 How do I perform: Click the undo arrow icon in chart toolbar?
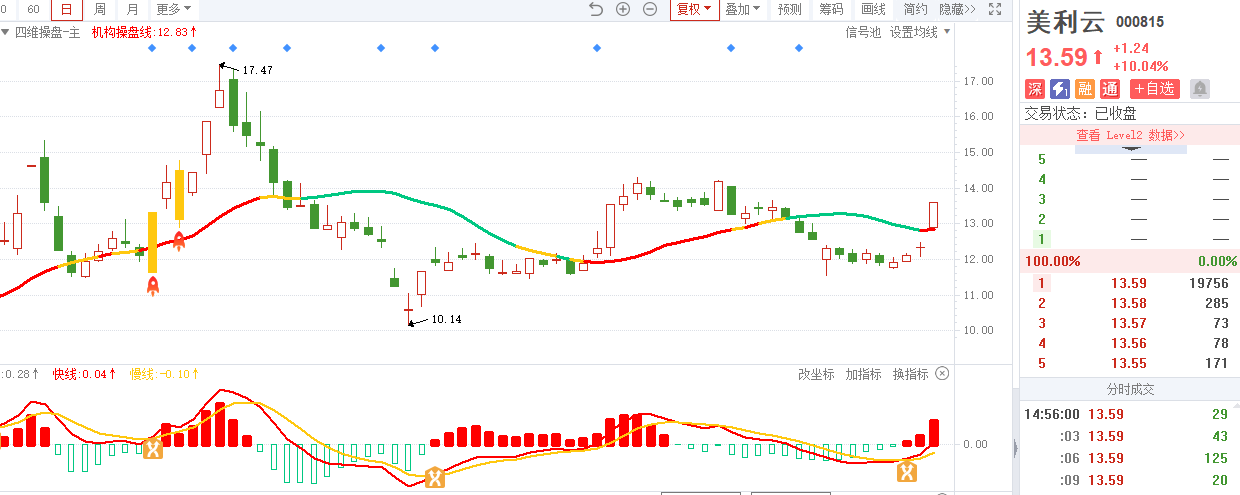tap(597, 9)
